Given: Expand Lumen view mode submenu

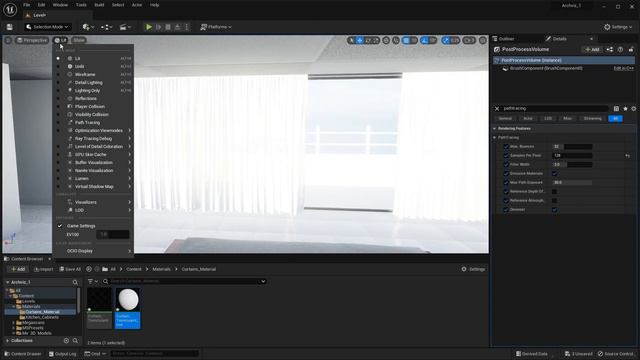Looking at the screenshot, I should 93,178.
